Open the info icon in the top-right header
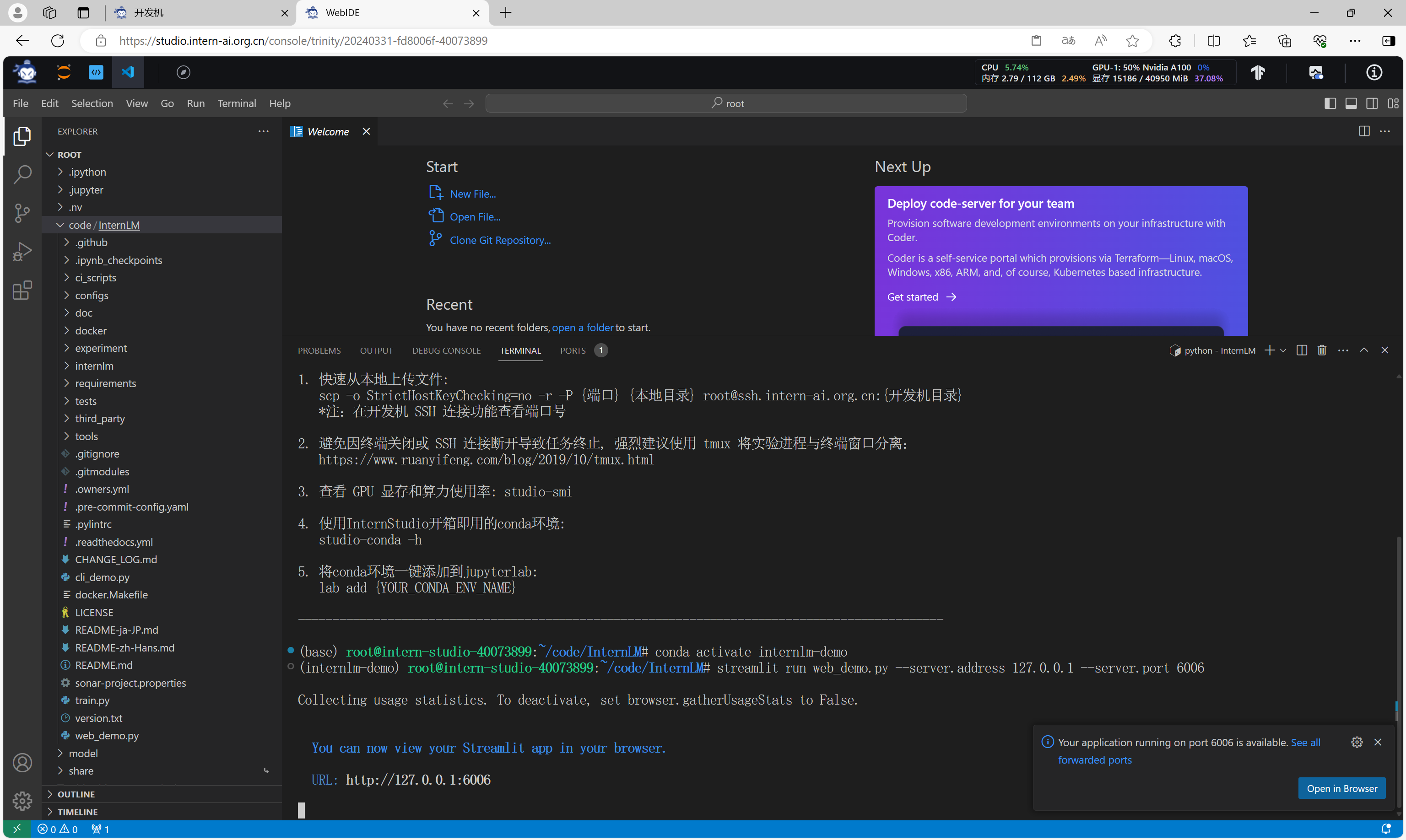 [1374, 72]
